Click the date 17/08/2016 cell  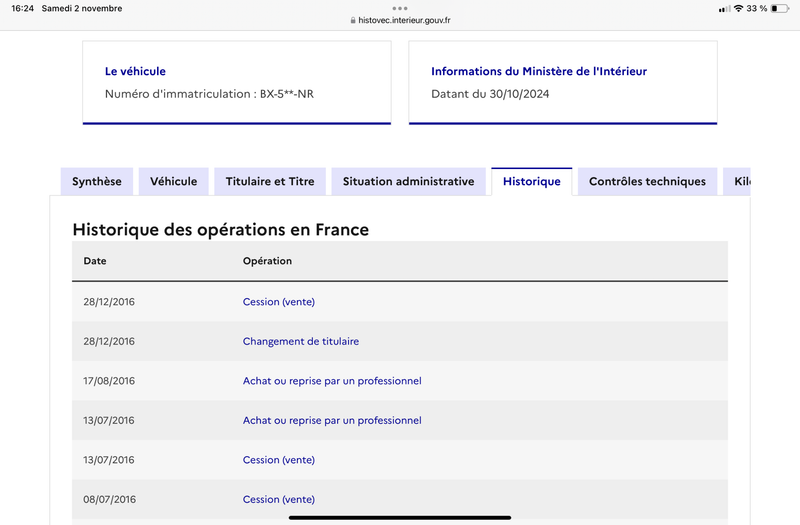[x=109, y=381]
